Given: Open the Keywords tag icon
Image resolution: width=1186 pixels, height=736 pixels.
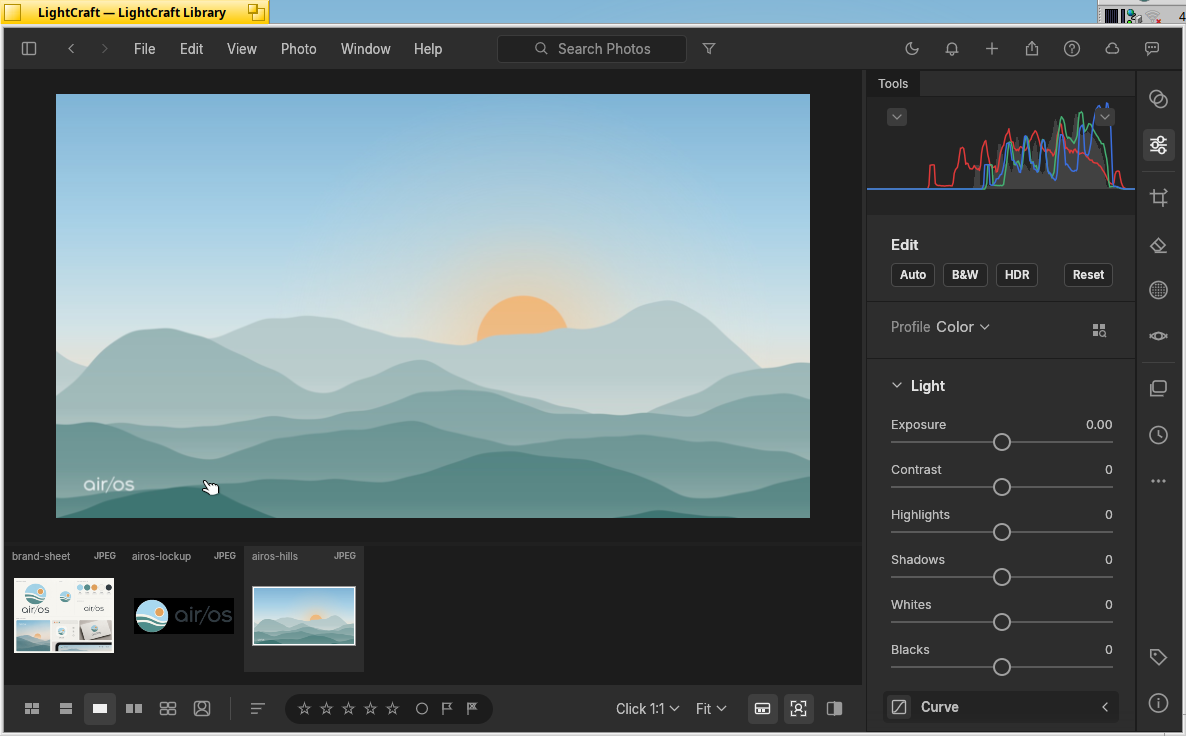Looking at the screenshot, I should pos(1158,657).
